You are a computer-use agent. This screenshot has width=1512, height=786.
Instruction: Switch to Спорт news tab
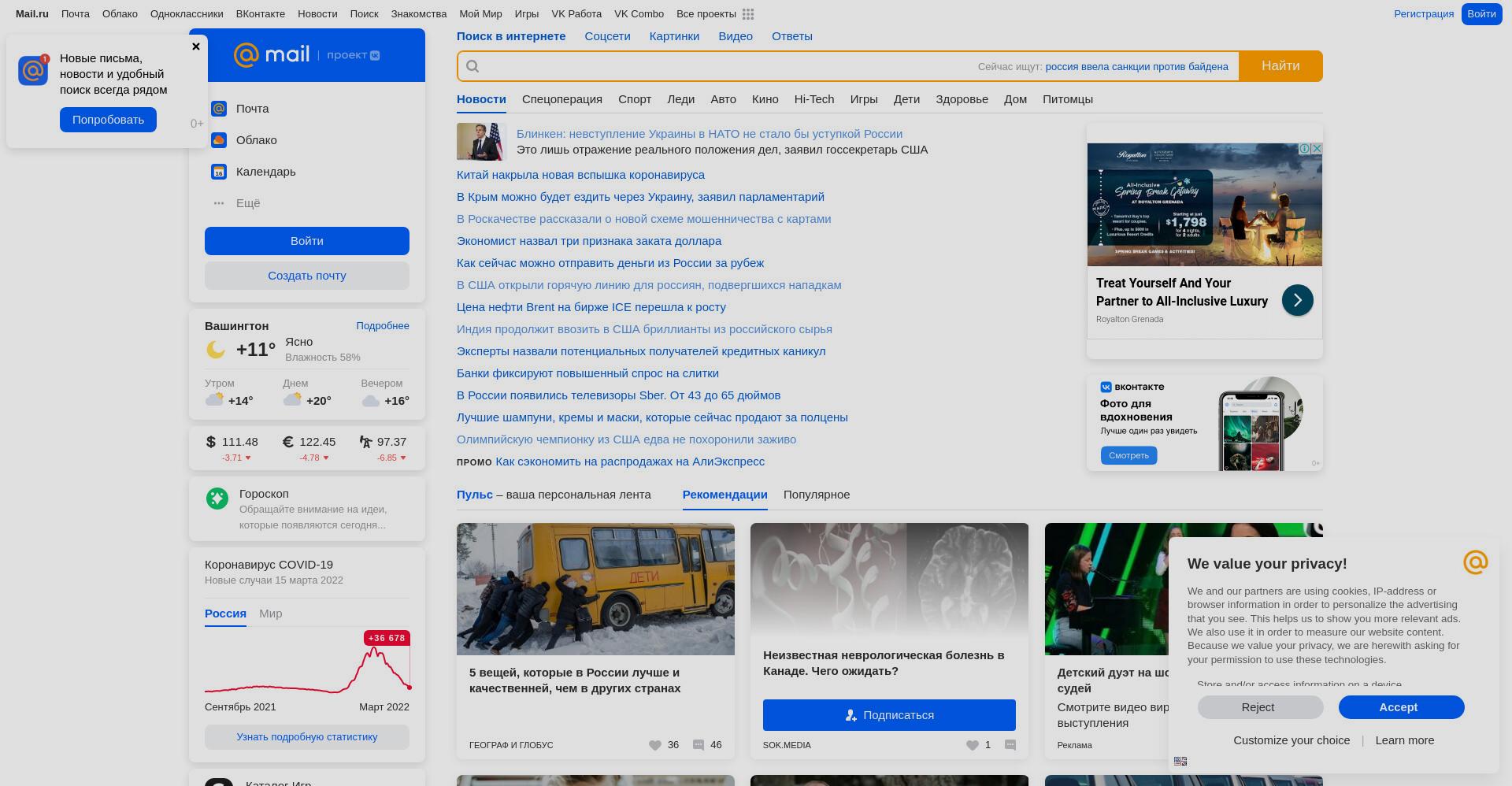click(635, 99)
